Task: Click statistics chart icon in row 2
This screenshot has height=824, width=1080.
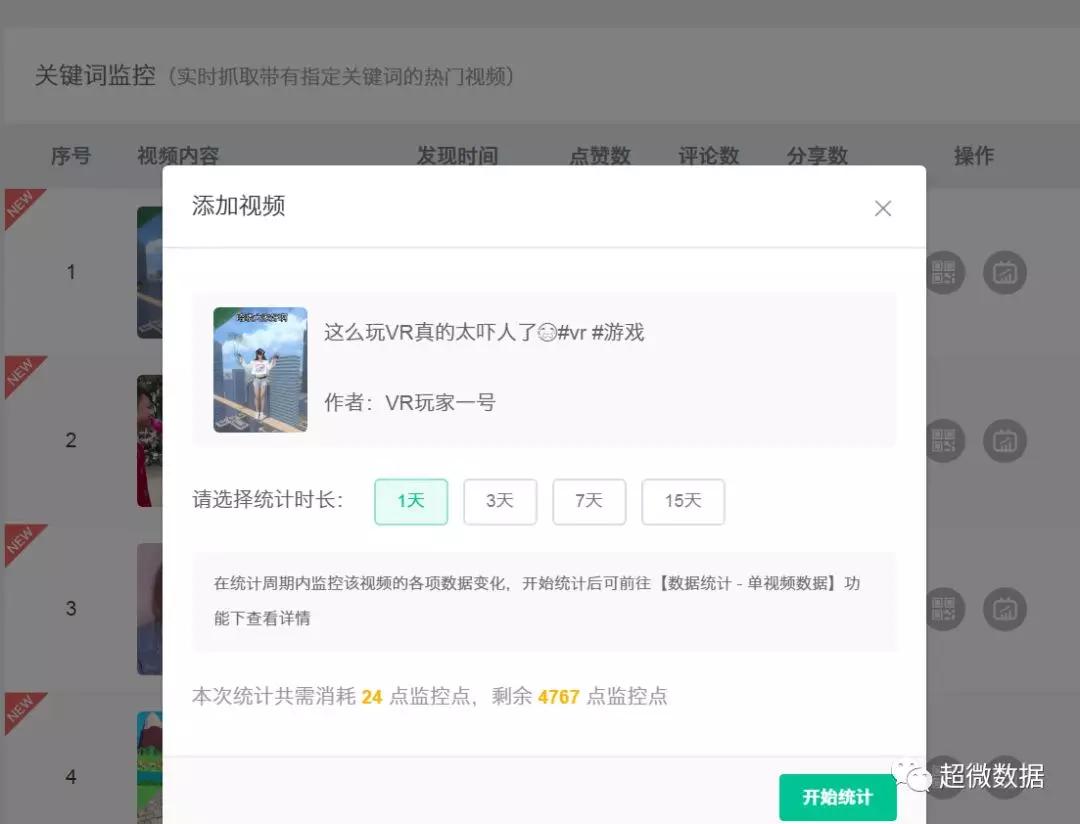Action: (x=1004, y=441)
